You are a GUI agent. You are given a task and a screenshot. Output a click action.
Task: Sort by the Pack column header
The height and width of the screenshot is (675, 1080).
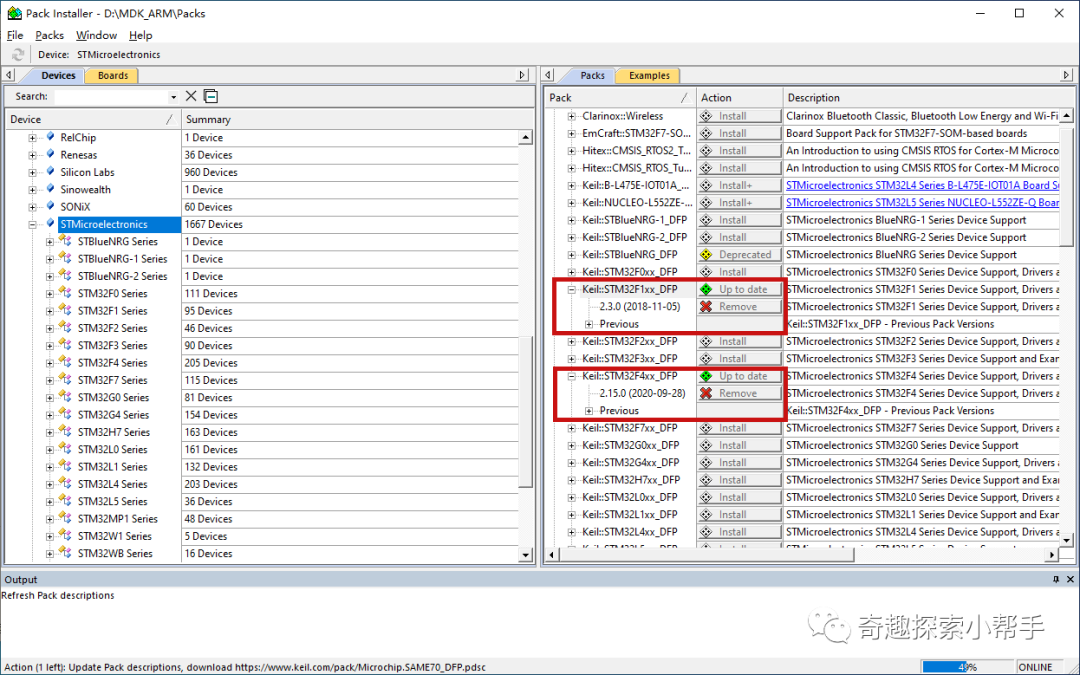point(621,98)
